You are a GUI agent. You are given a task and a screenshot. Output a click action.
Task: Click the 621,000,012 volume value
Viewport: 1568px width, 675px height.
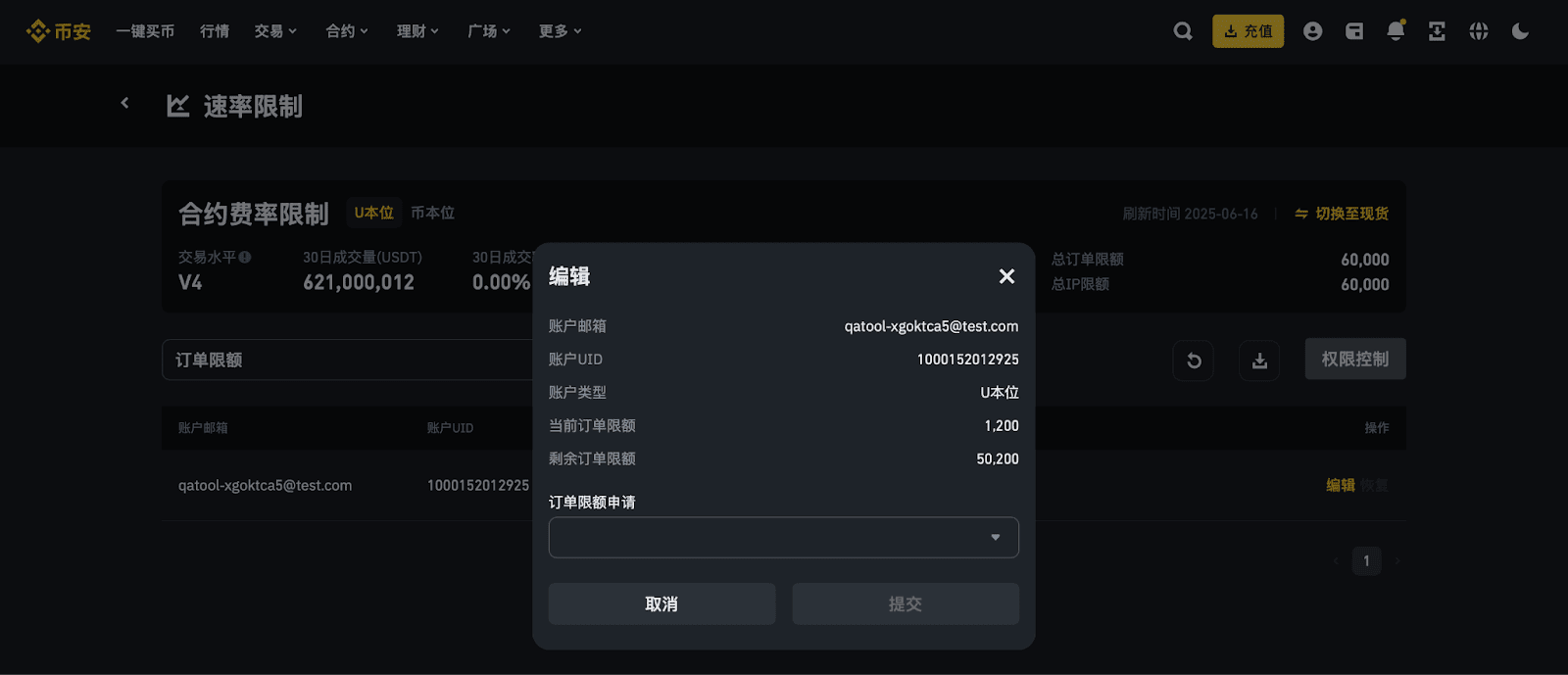click(x=359, y=283)
